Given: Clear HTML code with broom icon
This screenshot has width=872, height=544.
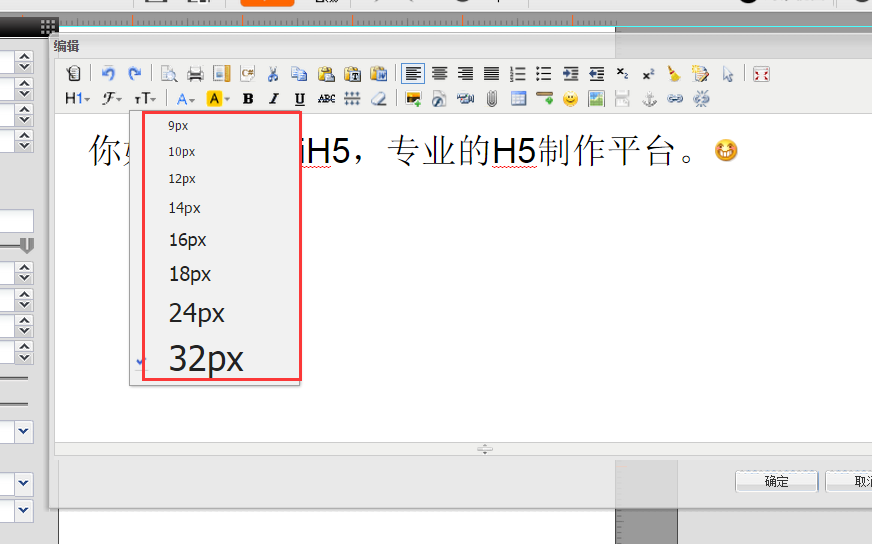Looking at the screenshot, I should tap(674, 73).
